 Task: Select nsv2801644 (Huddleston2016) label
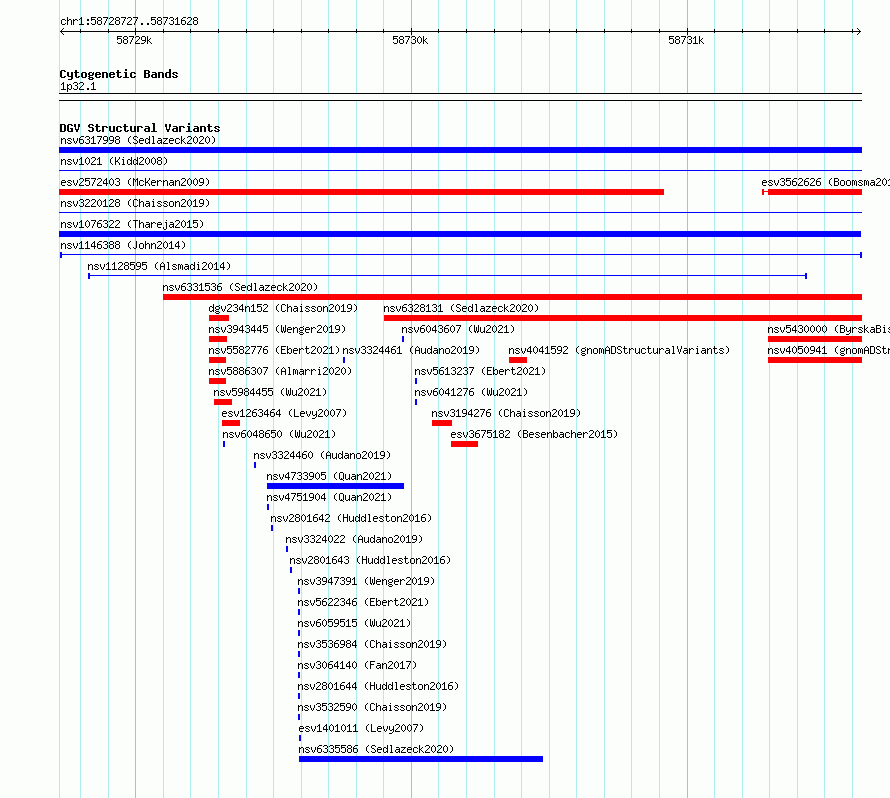click(x=379, y=686)
